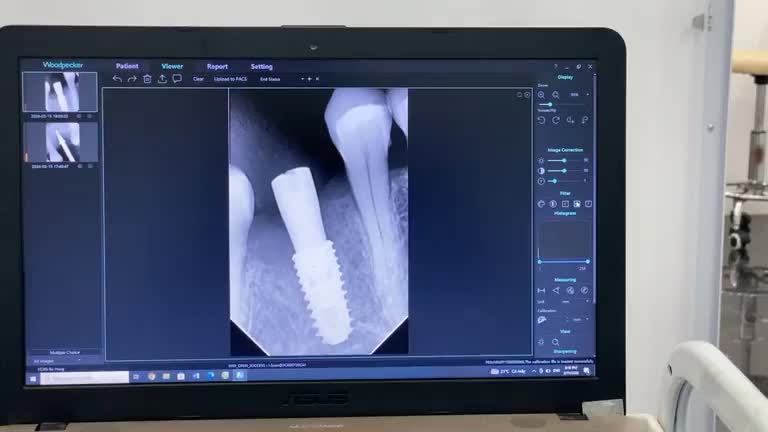Screen dimensions: 768x432
Task: Click the Multiple Choice button
Action: tap(65, 353)
